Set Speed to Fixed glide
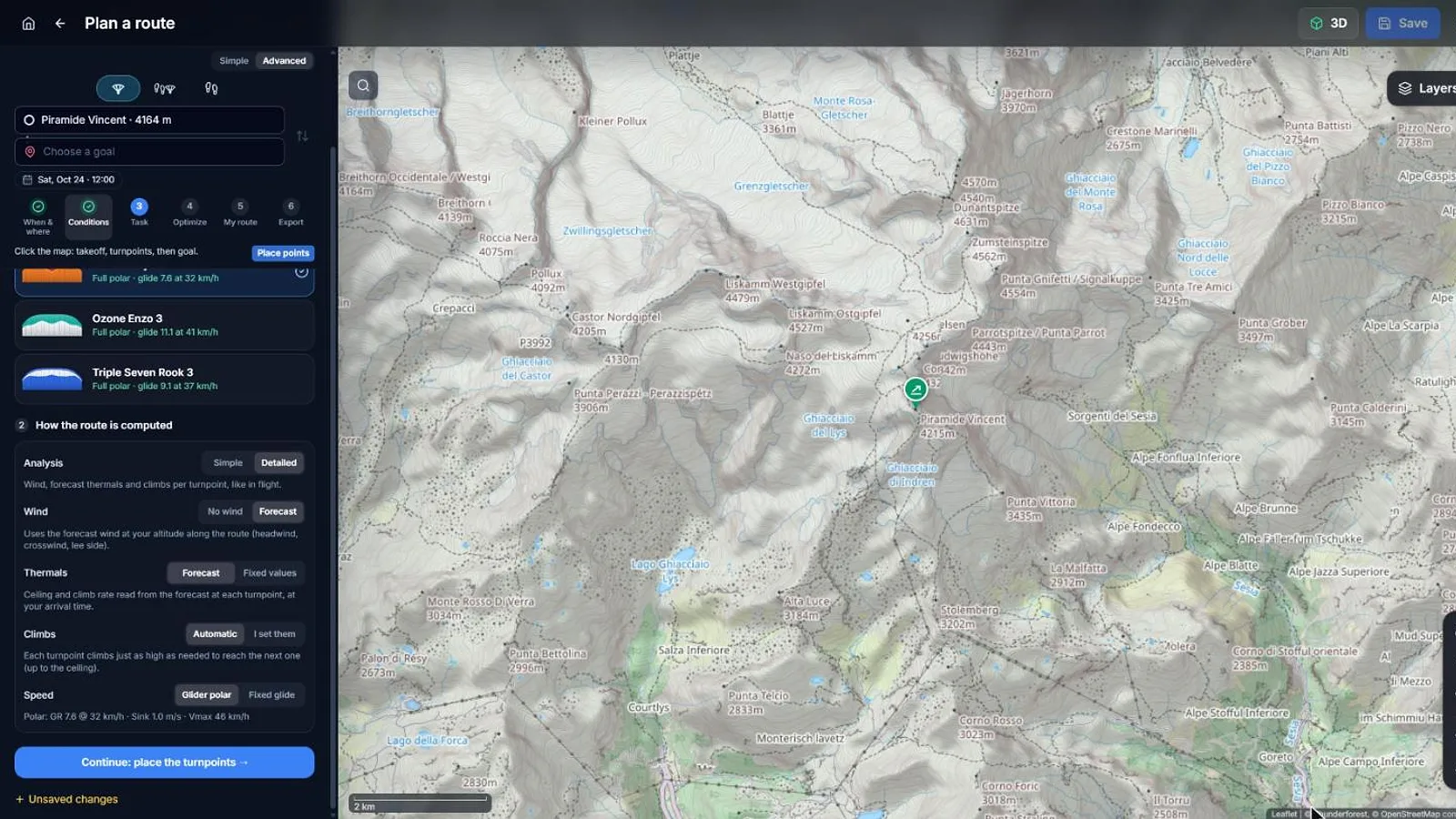The image size is (1456, 819). (x=271, y=695)
